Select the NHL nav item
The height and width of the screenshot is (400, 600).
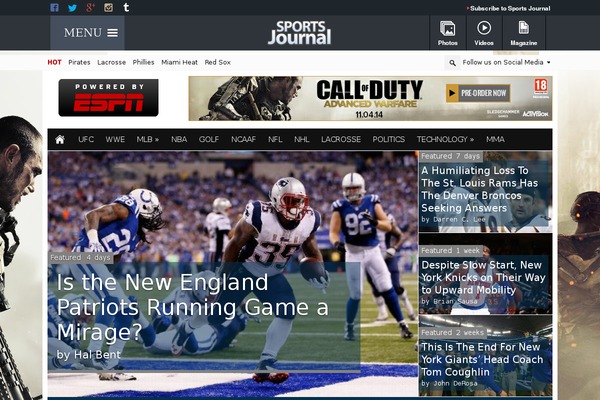click(302, 139)
